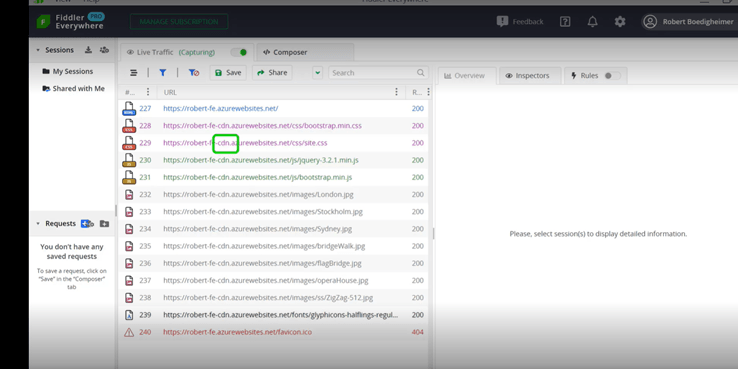Click image file icon of session 232
The height and width of the screenshot is (369, 738).
[129, 194]
